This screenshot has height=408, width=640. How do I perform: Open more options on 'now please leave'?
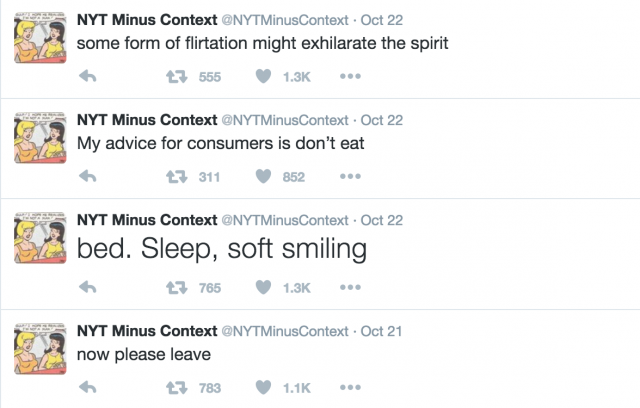pyautogui.click(x=350, y=388)
